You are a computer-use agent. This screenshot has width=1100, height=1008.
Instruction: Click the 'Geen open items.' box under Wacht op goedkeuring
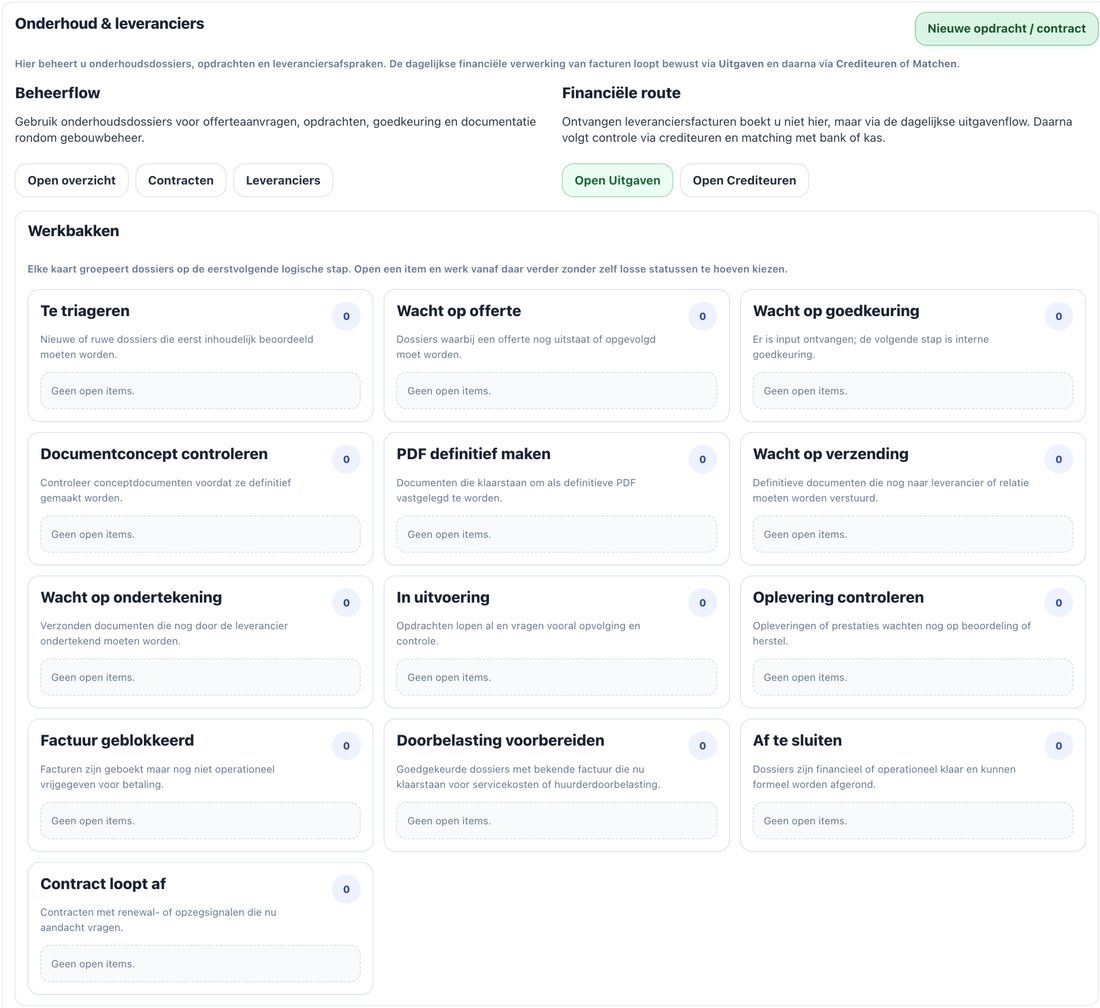[913, 391]
